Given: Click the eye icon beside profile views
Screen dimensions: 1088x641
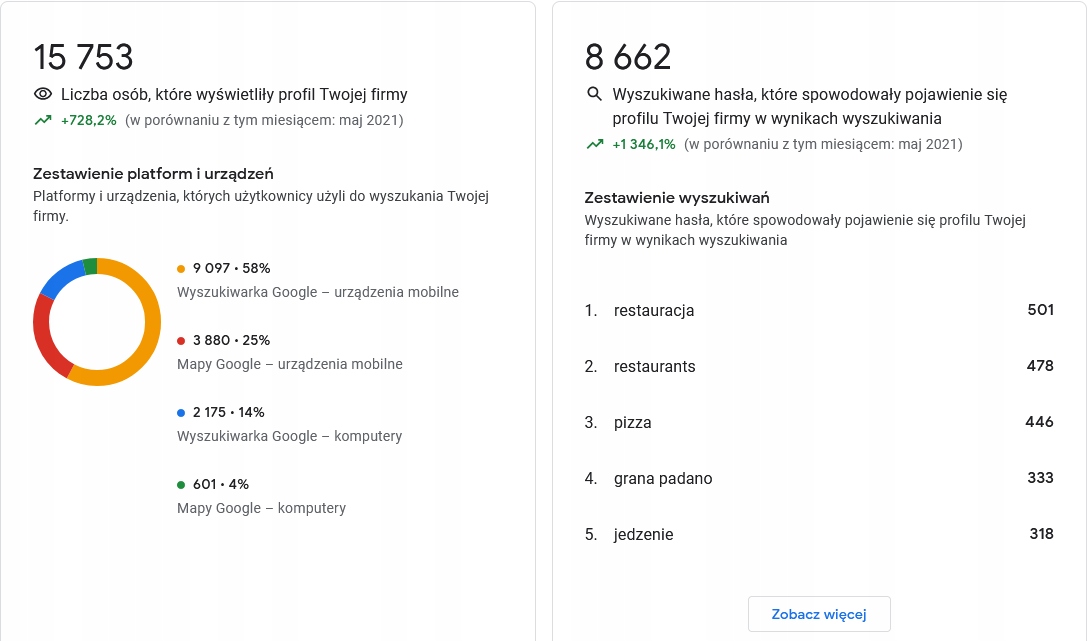Looking at the screenshot, I should point(43,95).
